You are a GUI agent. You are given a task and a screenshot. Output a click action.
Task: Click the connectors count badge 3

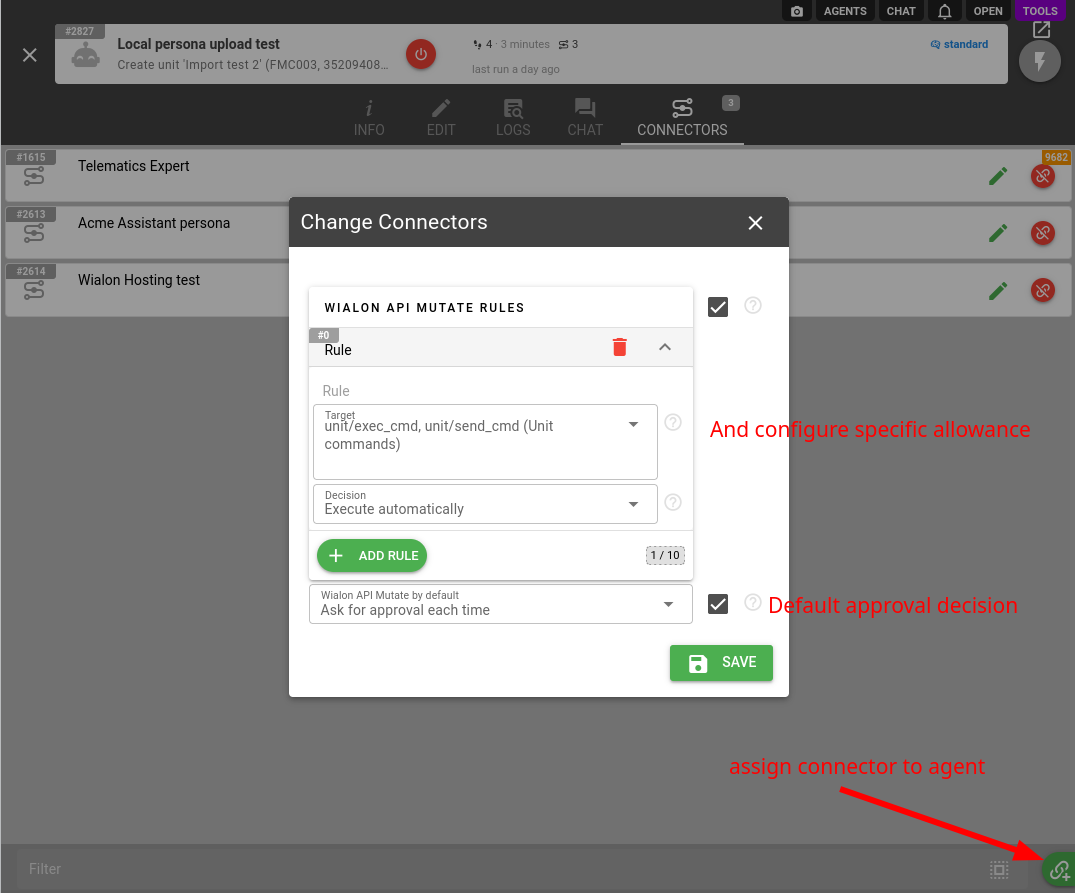tap(731, 103)
